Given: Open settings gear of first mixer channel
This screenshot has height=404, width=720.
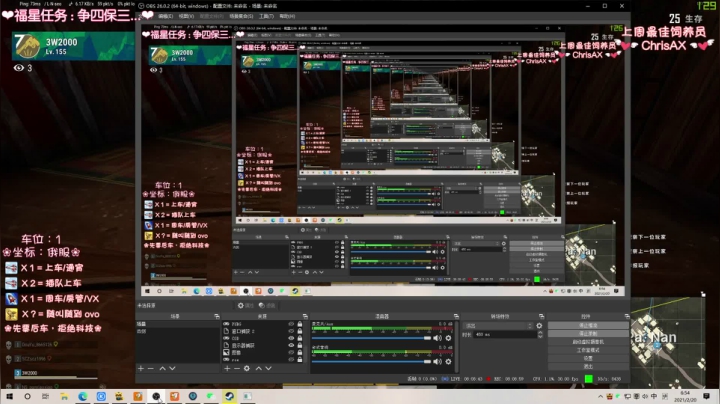Looking at the screenshot, I should 449,338.
